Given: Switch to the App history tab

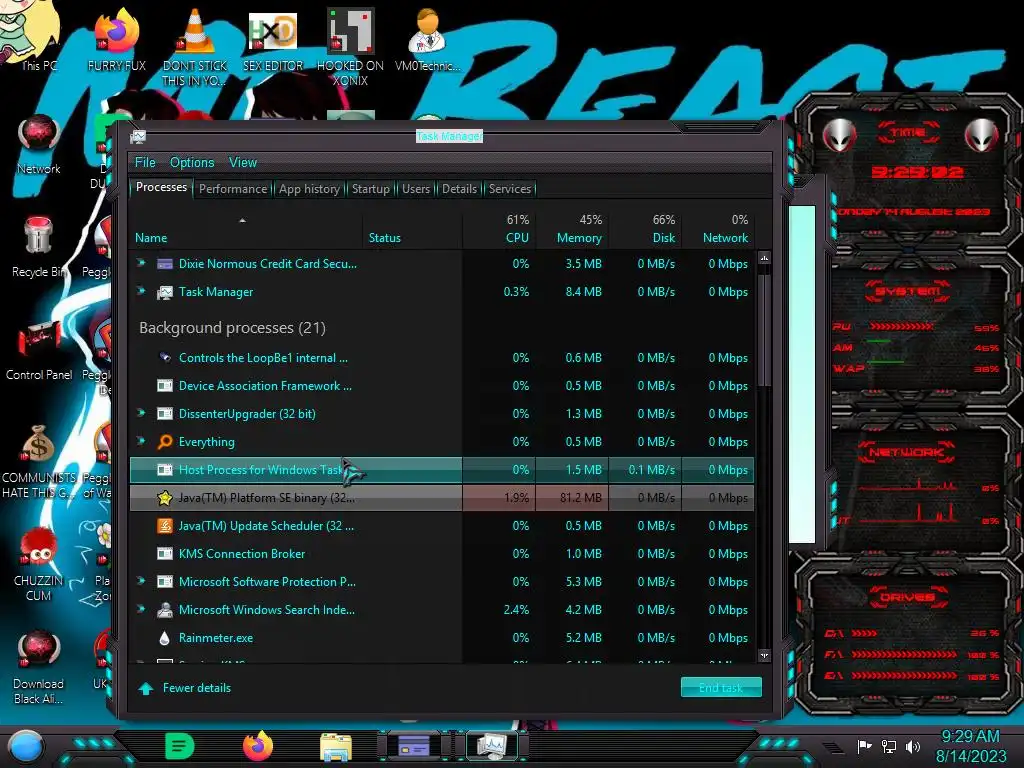Looking at the screenshot, I should 310,189.
